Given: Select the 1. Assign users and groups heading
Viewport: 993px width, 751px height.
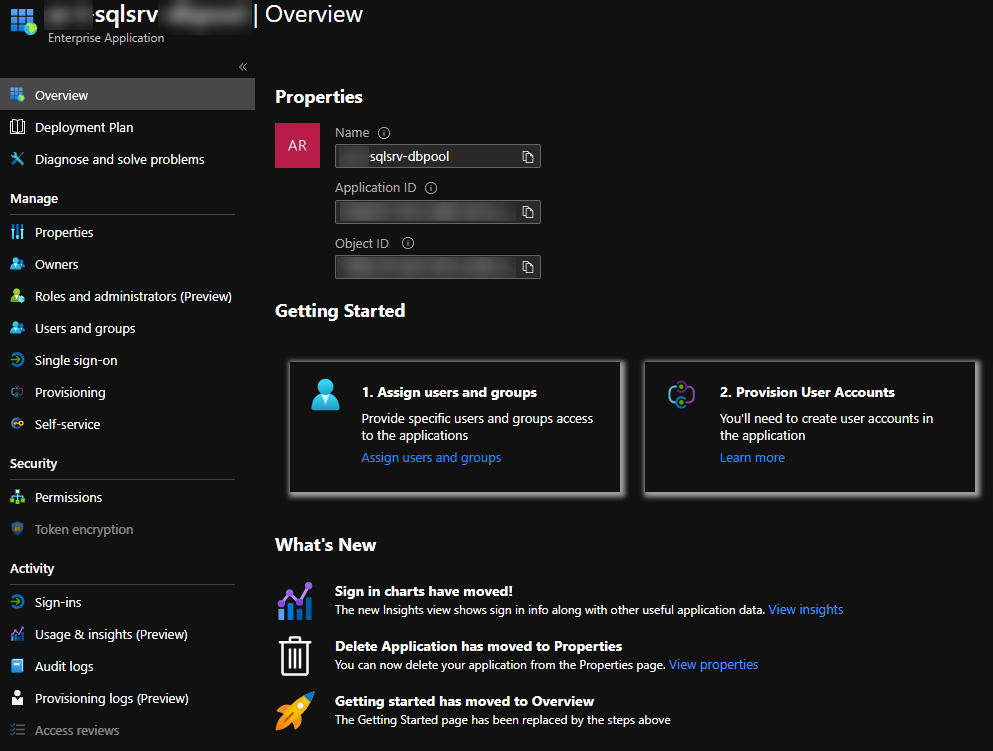Looking at the screenshot, I should tap(449, 392).
